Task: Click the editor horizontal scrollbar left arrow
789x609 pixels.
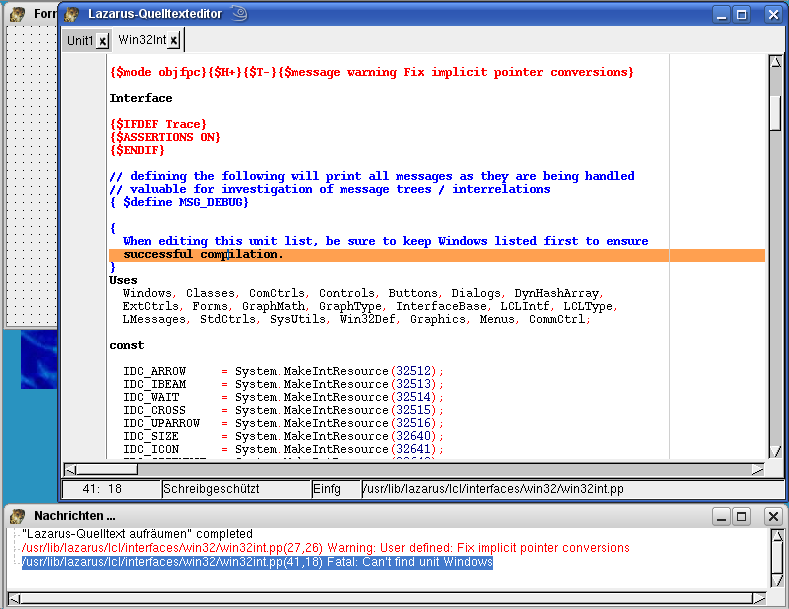Action: click(x=70, y=469)
